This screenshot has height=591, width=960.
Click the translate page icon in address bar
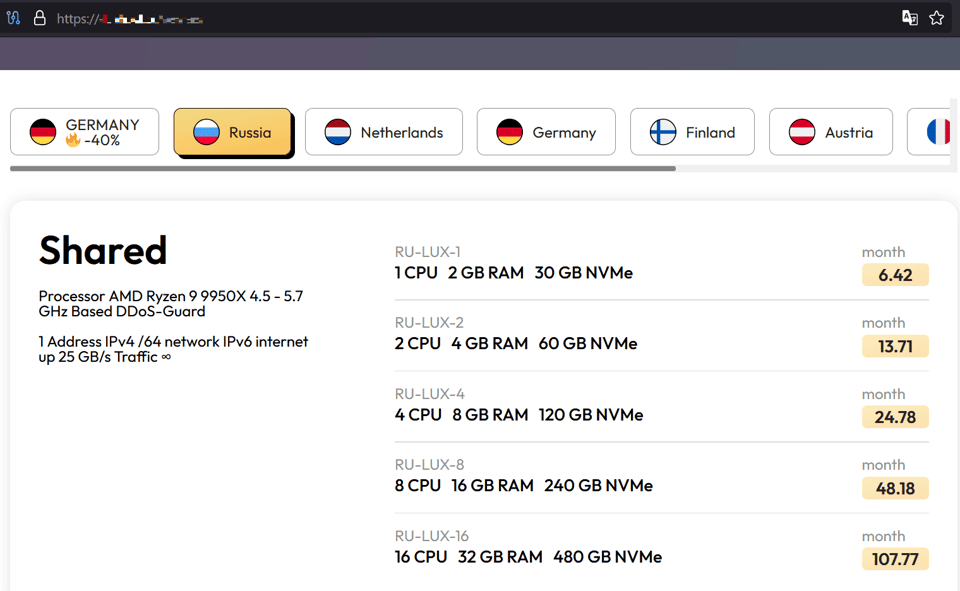909,18
